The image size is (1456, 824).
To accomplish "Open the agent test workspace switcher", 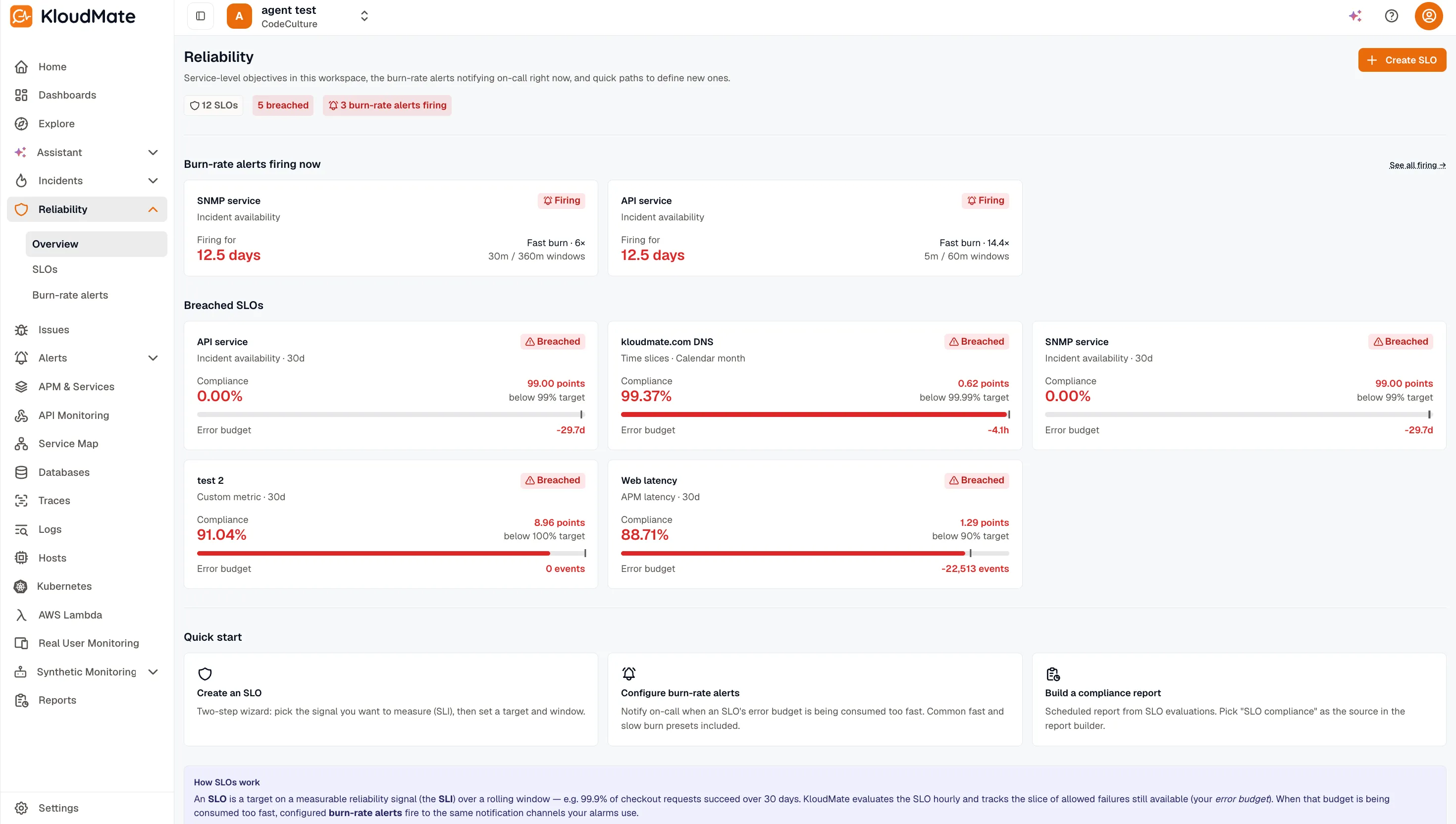I will (299, 16).
